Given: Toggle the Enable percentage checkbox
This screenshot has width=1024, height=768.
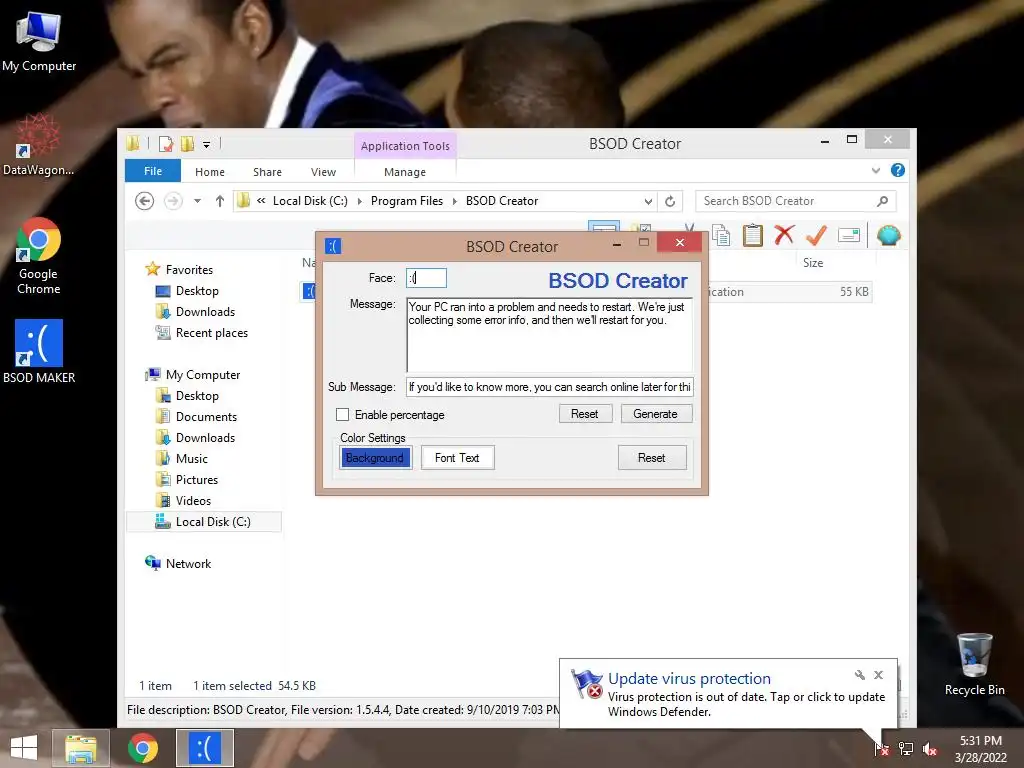Looking at the screenshot, I should [x=342, y=415].
